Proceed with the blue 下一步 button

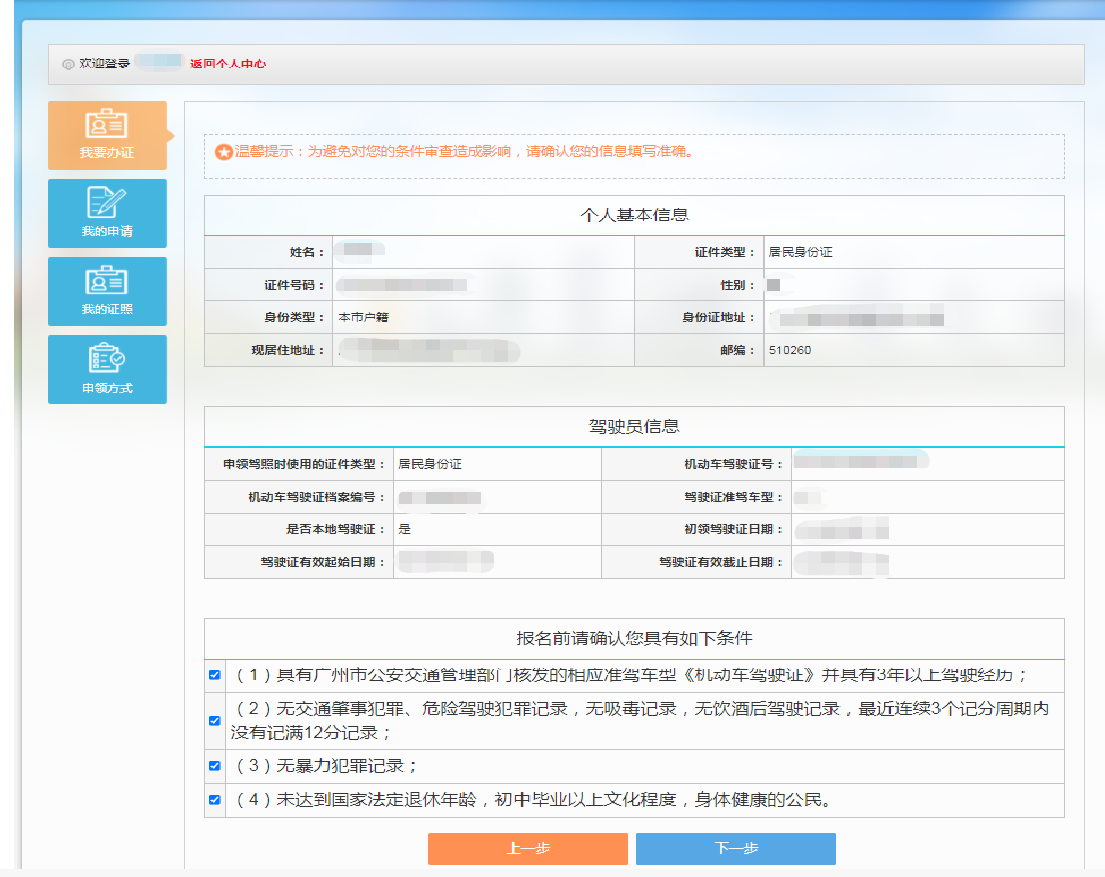(x=735, y=848)
